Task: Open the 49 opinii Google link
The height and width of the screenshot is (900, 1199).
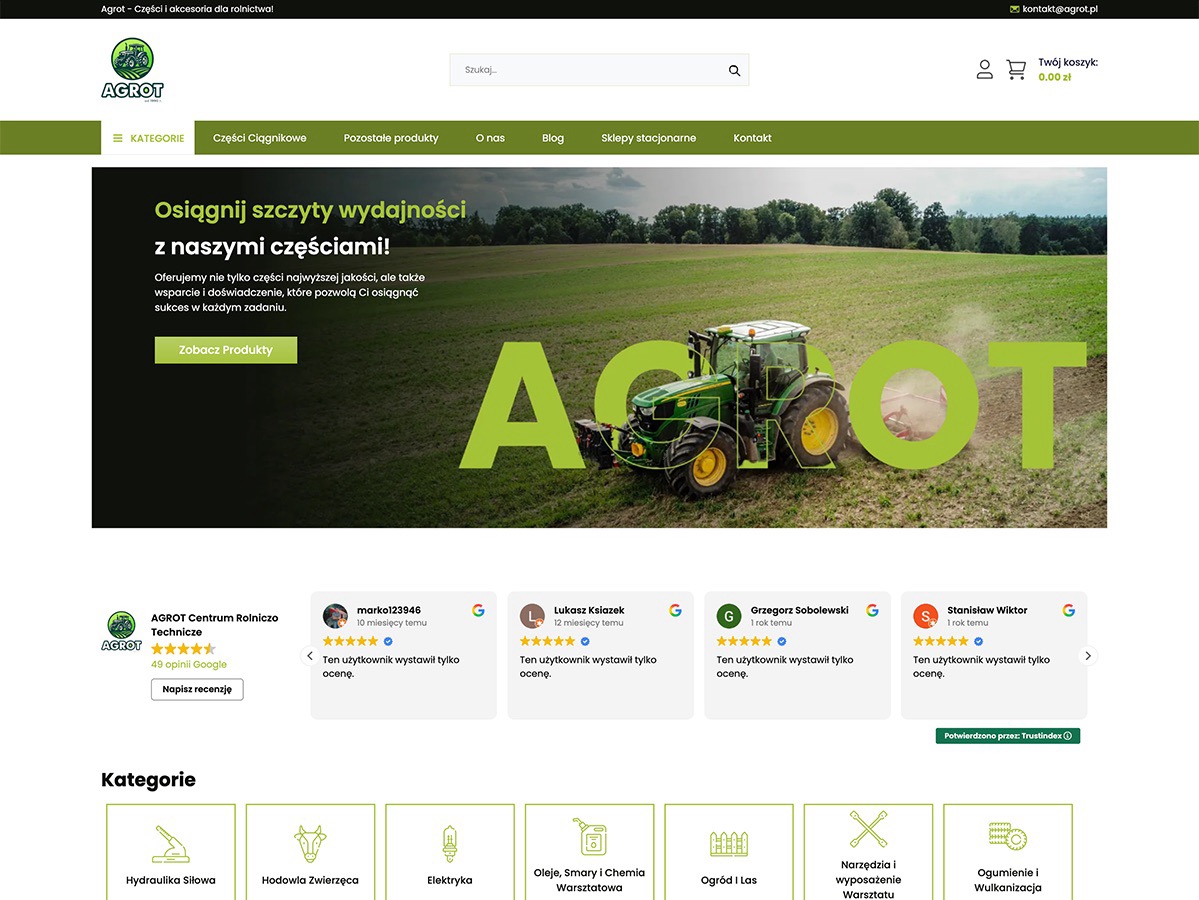Action: click(x=189, y=664)
